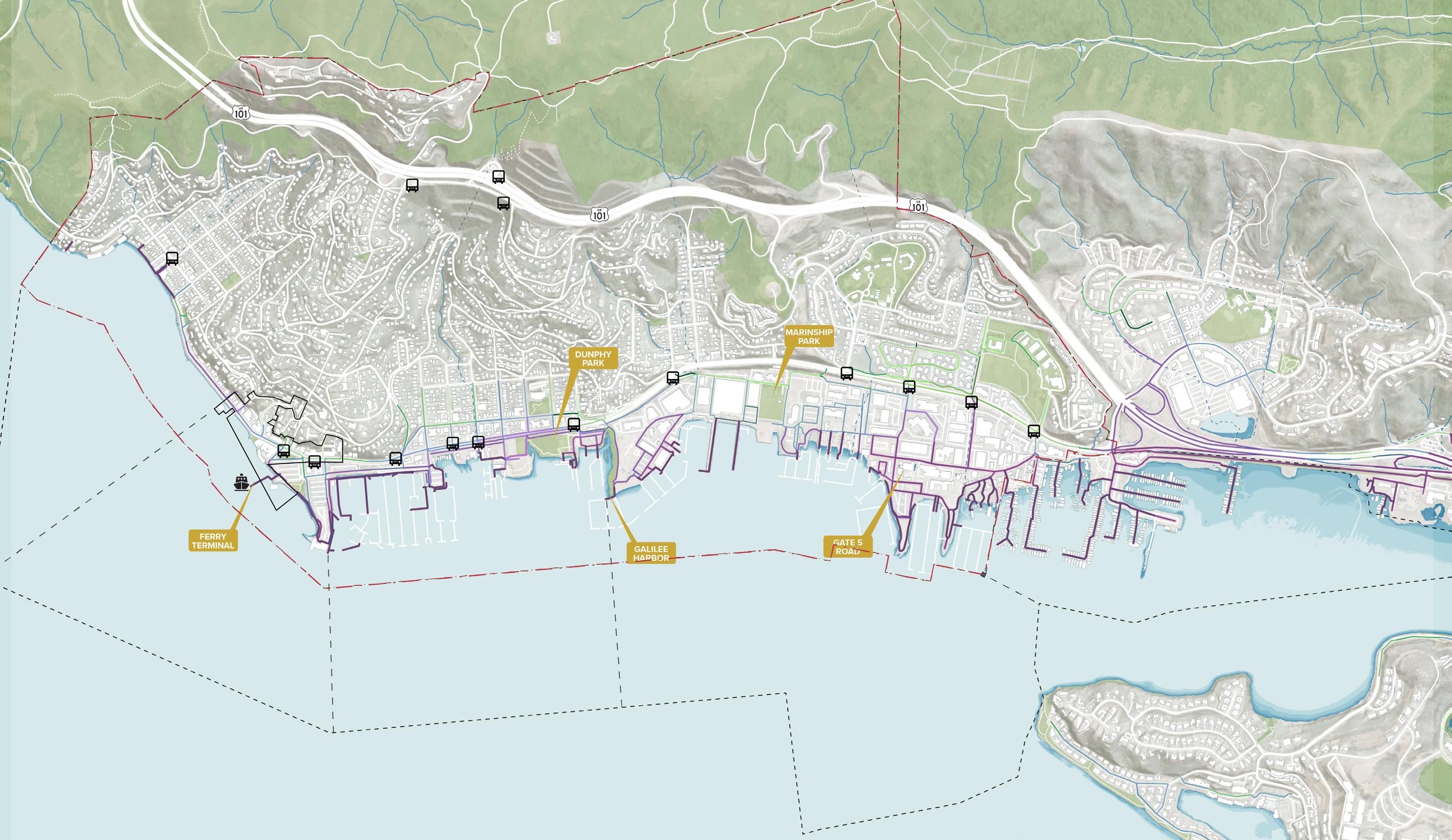Click the northernmost bus stop icon

point(498,177)
